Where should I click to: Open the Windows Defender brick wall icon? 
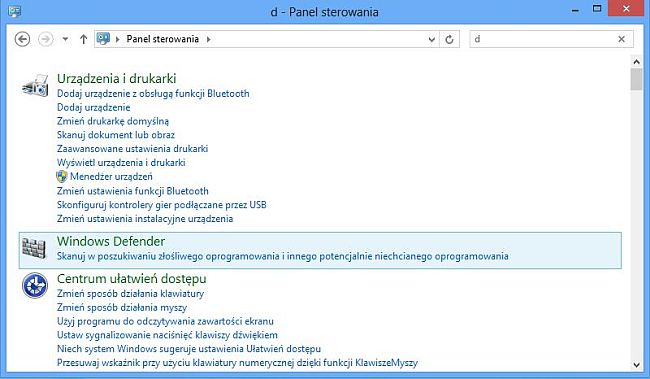(x=34, y=248)
